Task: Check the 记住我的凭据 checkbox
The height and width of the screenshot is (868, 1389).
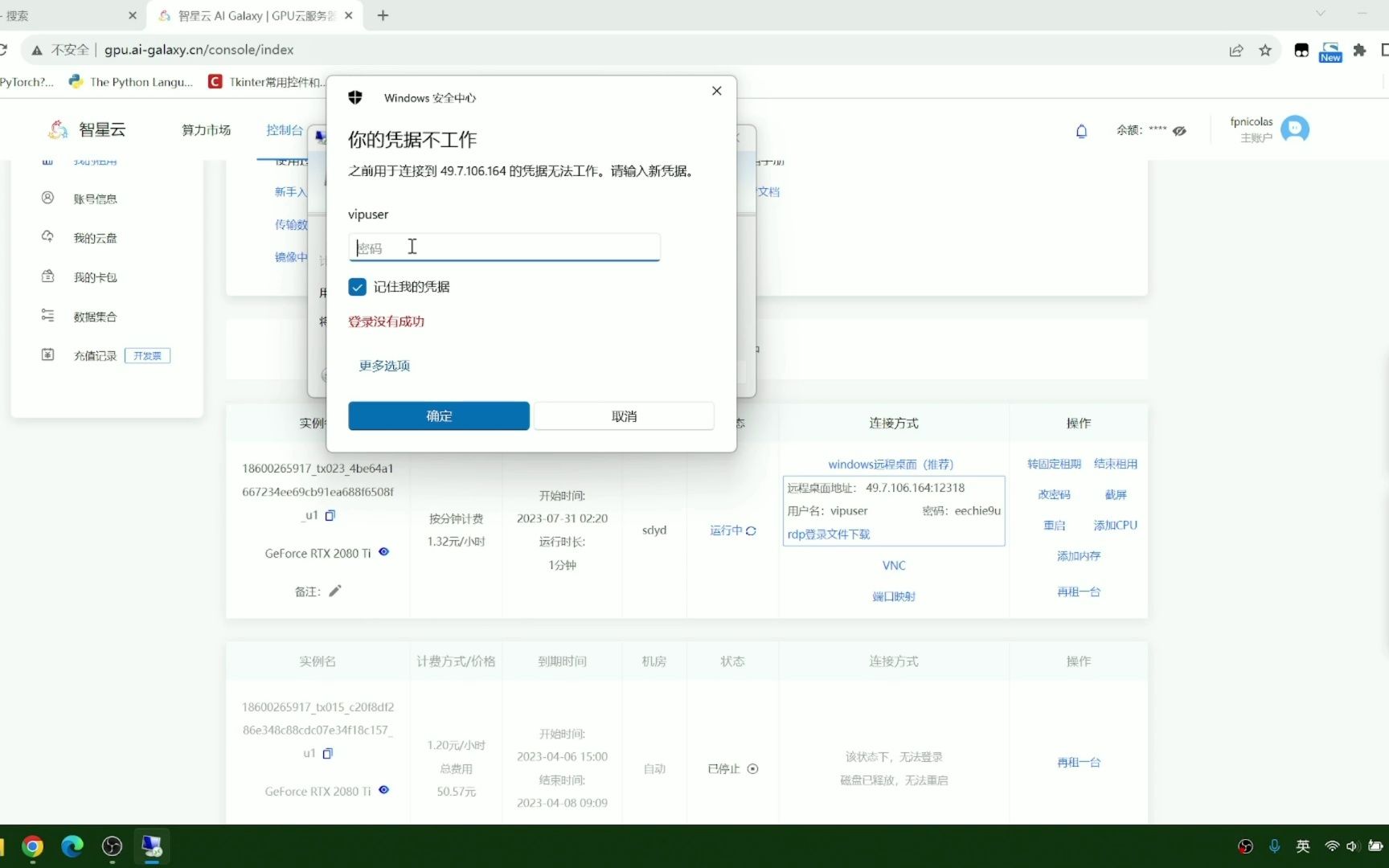Action: coord(358,287)
